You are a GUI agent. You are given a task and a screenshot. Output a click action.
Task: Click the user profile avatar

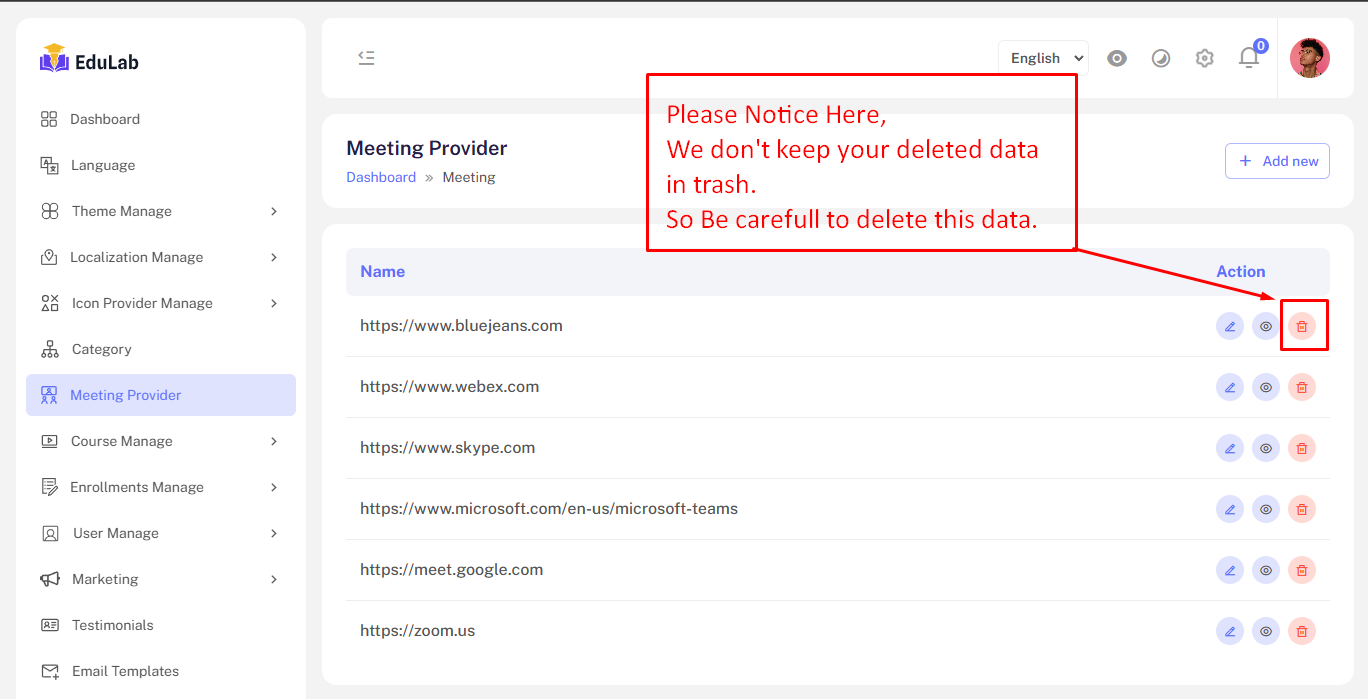(1309, 58)
